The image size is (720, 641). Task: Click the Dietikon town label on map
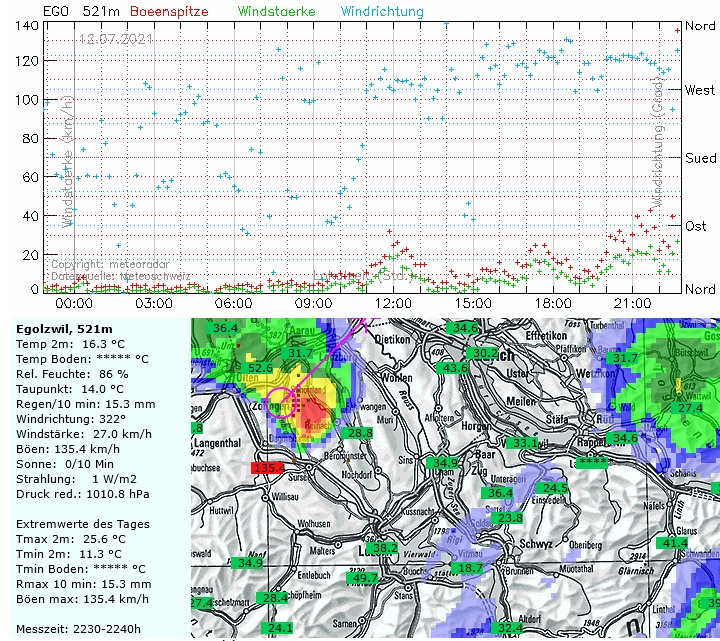pyautogui.click(x=393, y=340)
